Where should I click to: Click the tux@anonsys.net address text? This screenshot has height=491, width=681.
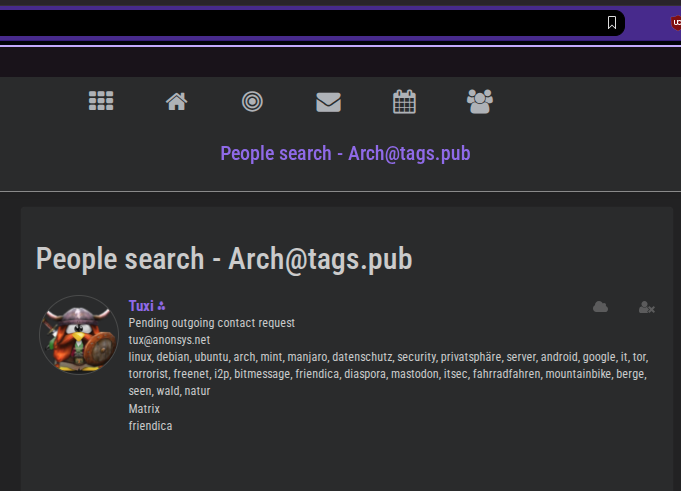pyautogui.click(x=169, y=340)
